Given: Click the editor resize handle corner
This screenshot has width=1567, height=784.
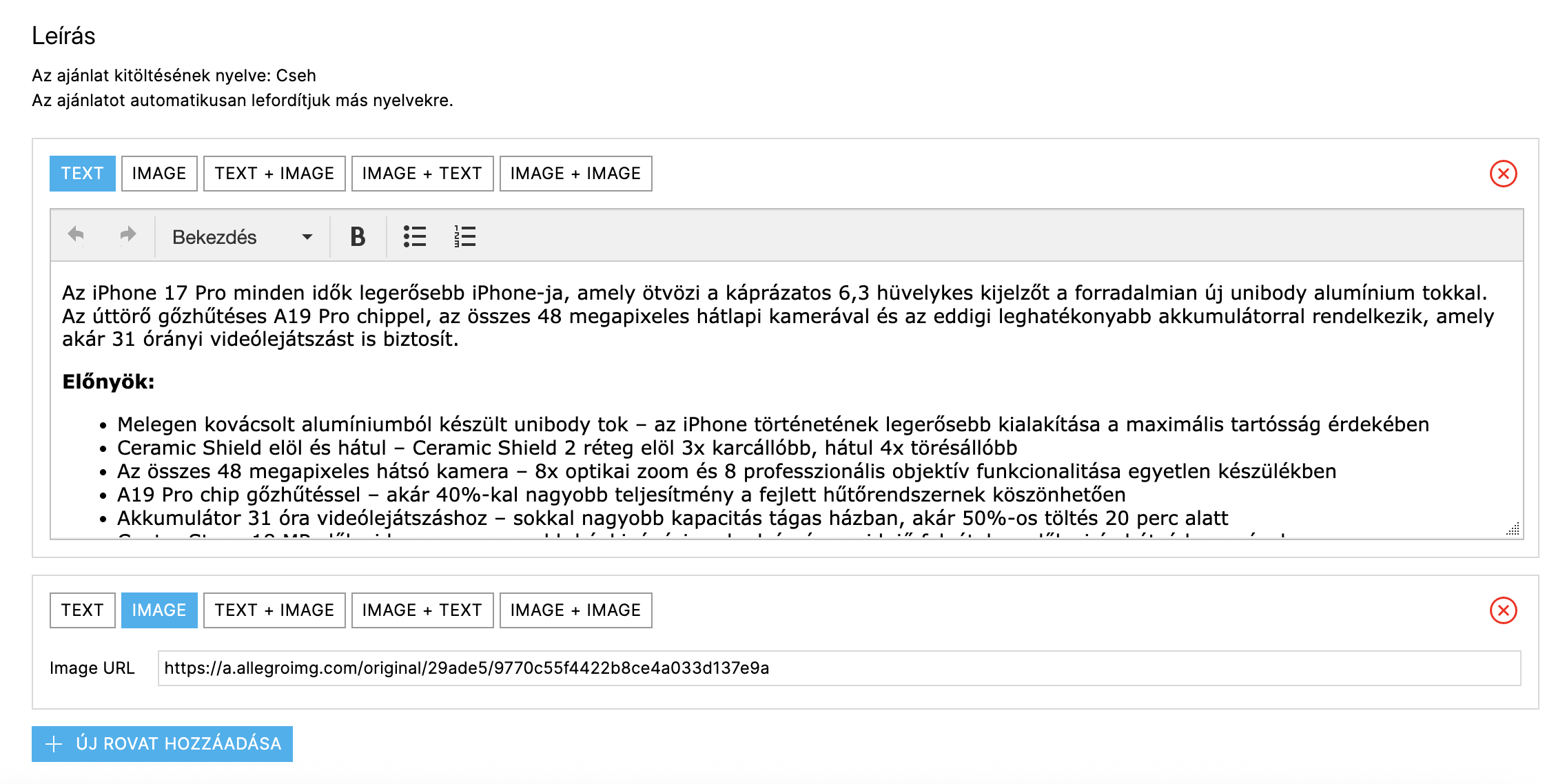Looking at the screenshot, I should [x=1513, y=529].
